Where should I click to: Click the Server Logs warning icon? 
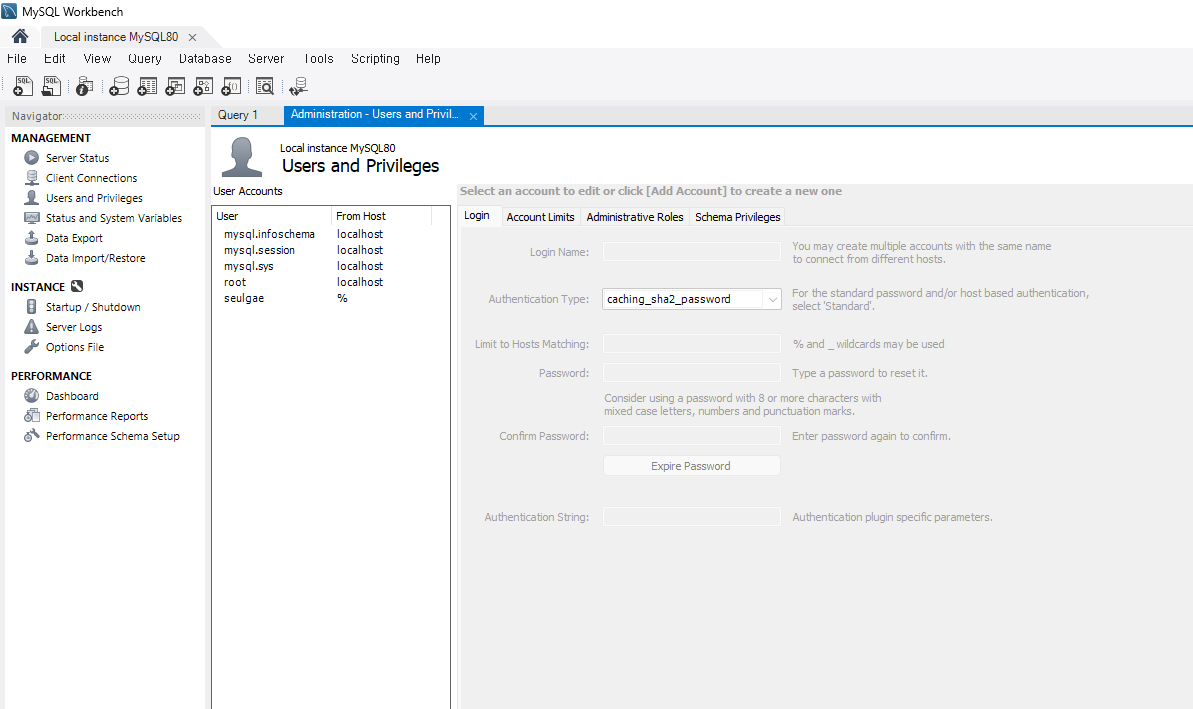(x=31, y=326)
